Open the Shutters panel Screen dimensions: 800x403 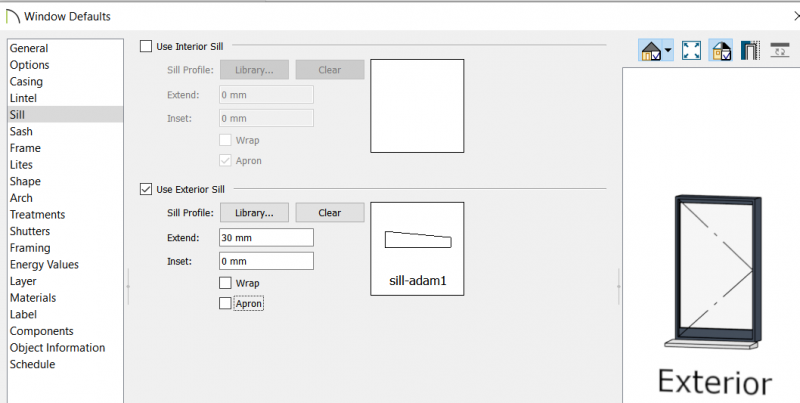click(x=30, y=231)
